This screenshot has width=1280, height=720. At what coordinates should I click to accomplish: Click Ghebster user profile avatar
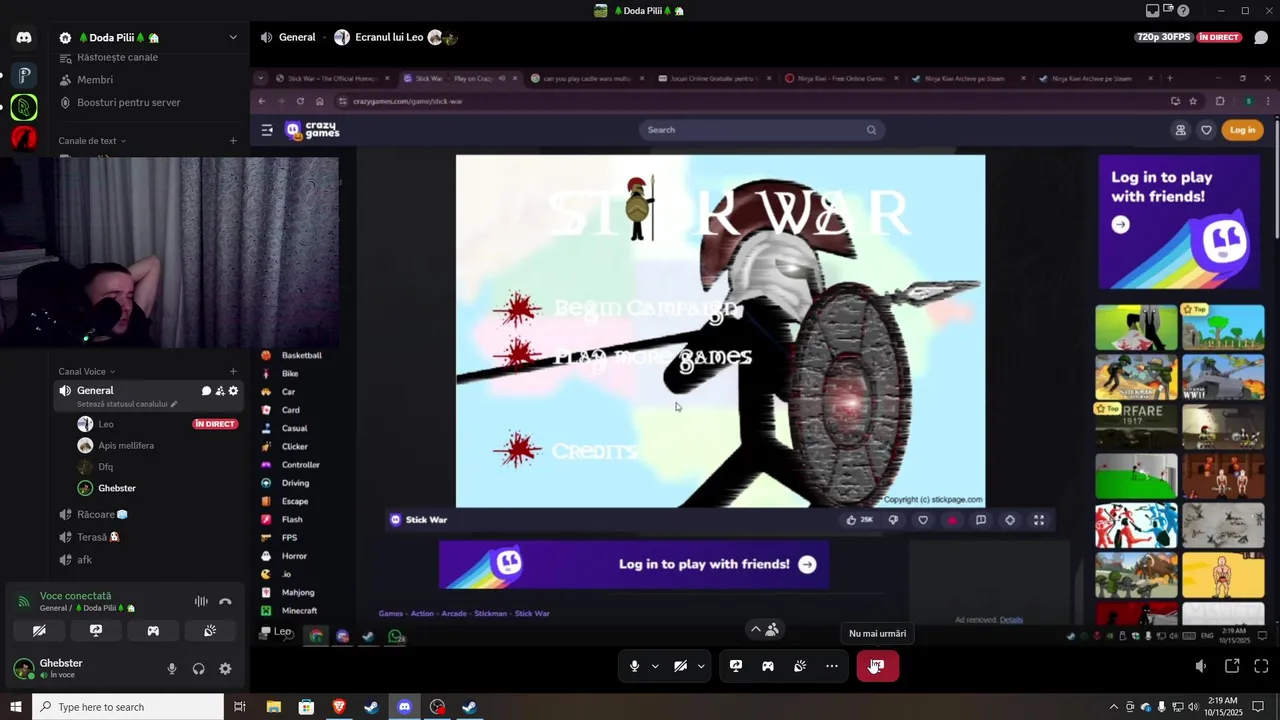[23, 669]
